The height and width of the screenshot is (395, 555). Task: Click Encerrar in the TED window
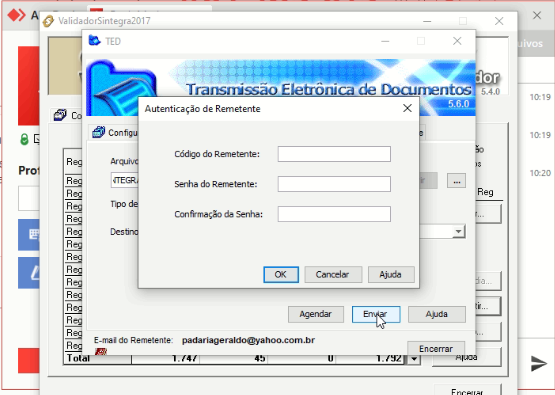tap(436, 349)
